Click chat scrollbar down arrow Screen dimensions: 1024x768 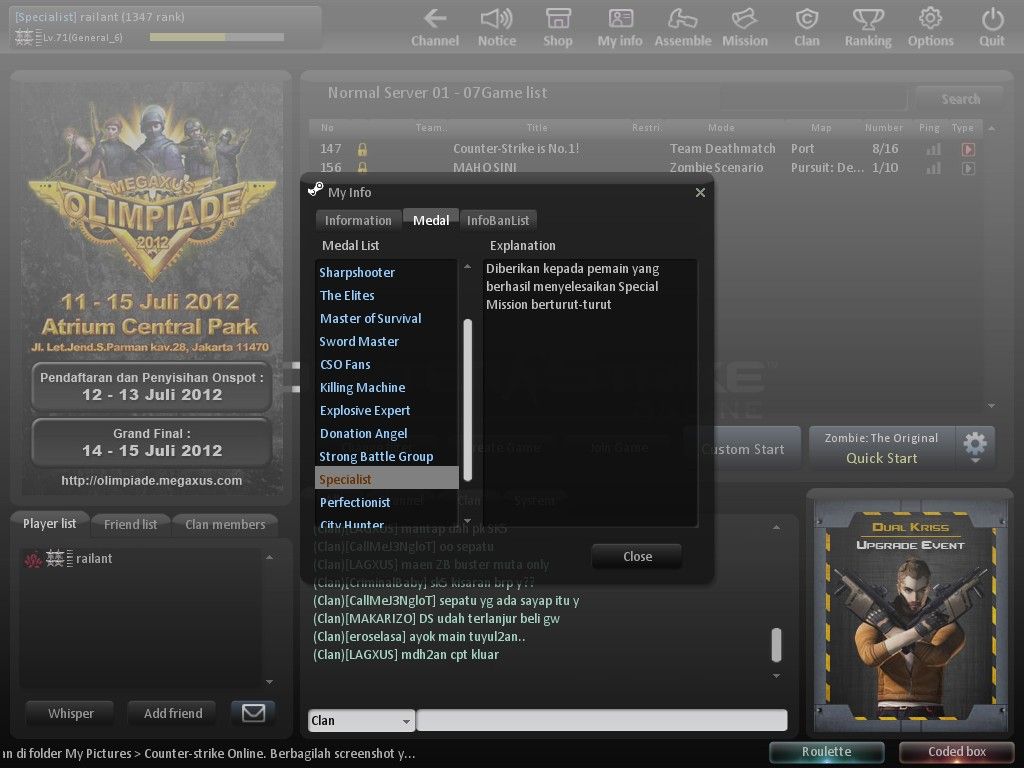point(776,676)
